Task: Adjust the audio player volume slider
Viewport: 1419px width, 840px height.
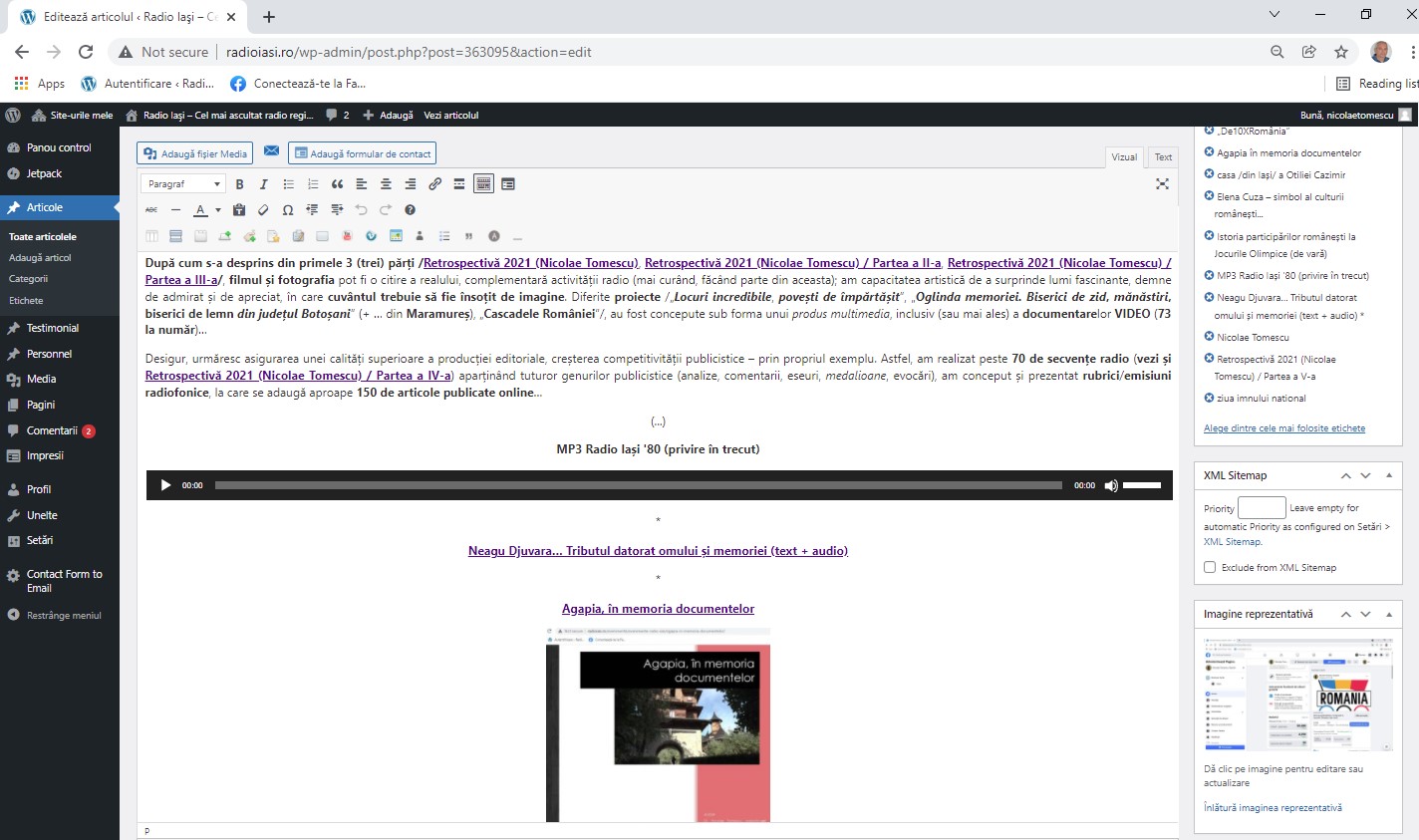Action: (1142, 486)
